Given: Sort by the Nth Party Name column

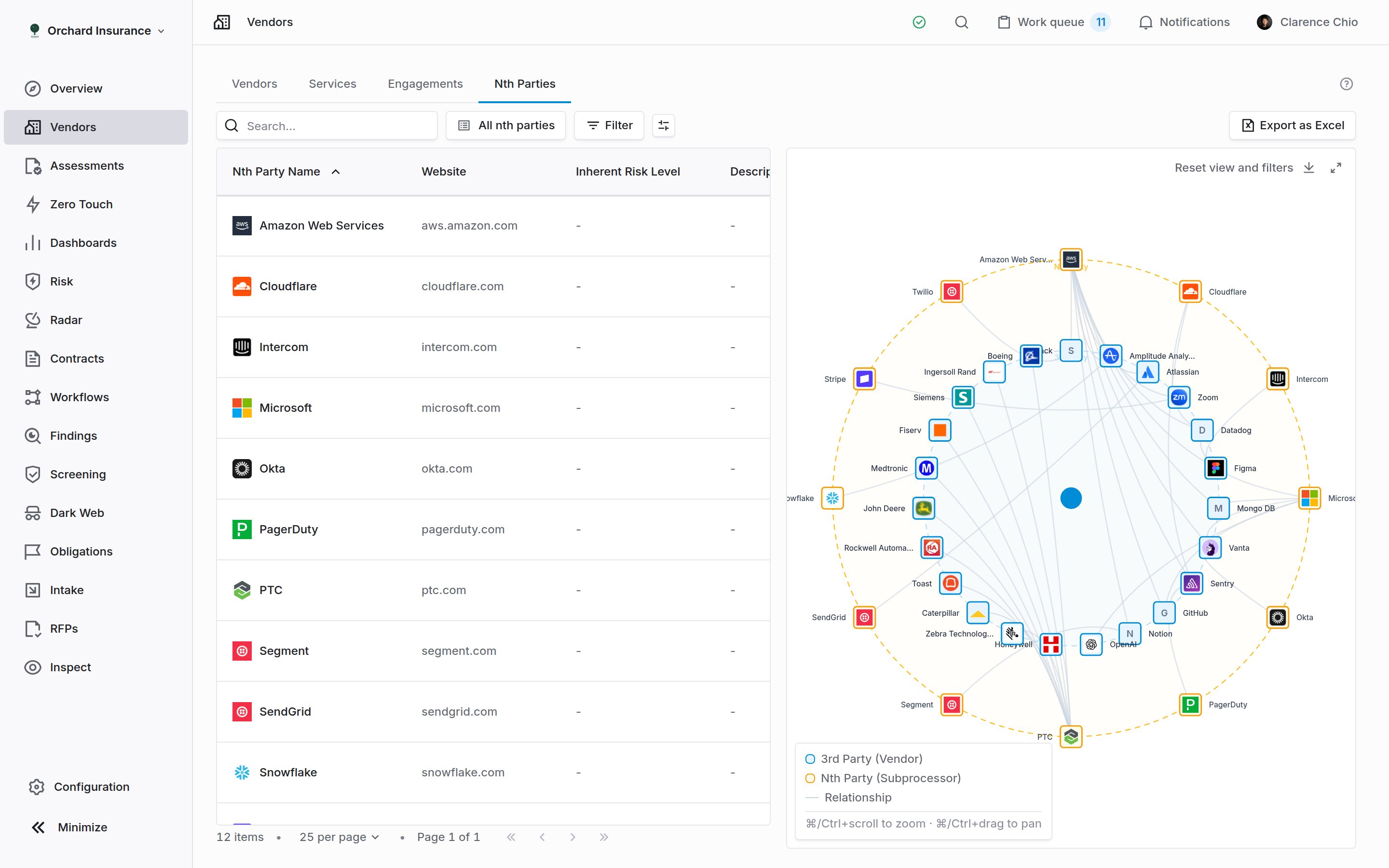Looking at the screenshot, I should [x=286, y=172].
